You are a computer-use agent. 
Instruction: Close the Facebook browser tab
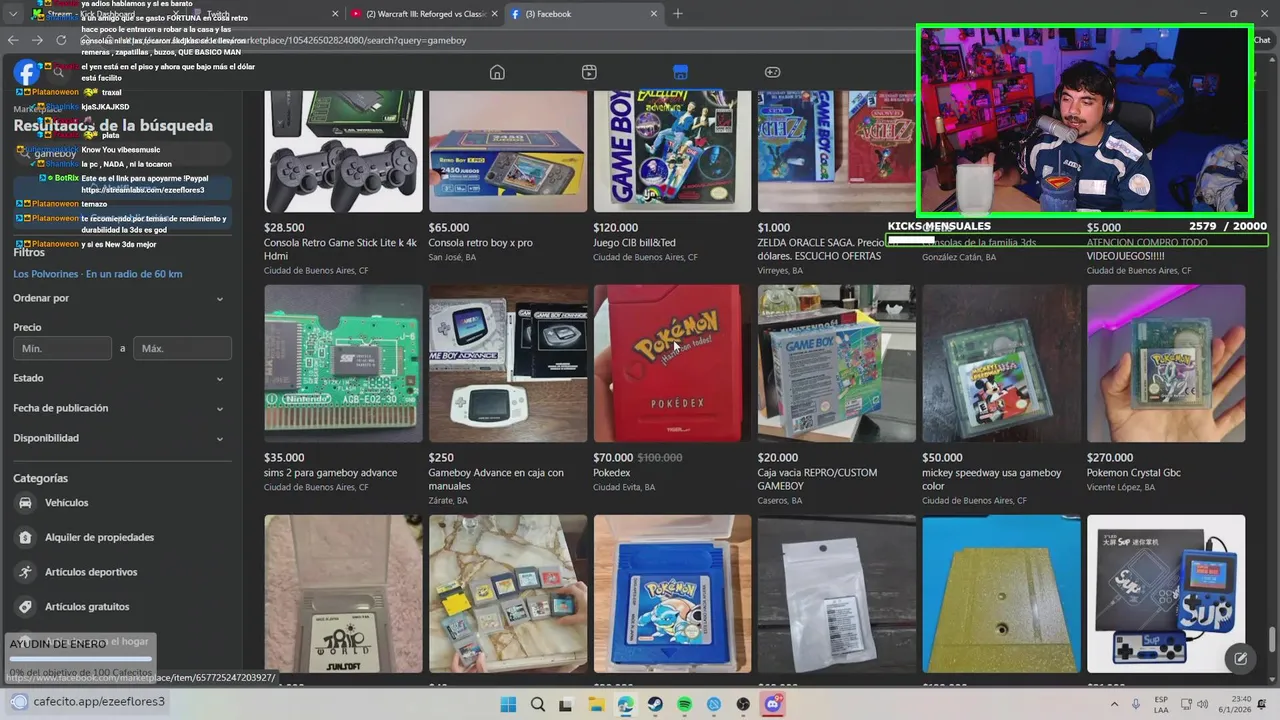click(x=654, y=14)
